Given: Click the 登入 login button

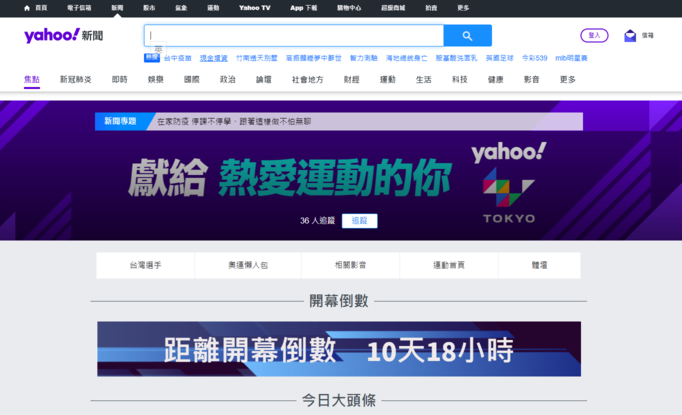Looking at the screenshot, I should click(x=594, y=36).
